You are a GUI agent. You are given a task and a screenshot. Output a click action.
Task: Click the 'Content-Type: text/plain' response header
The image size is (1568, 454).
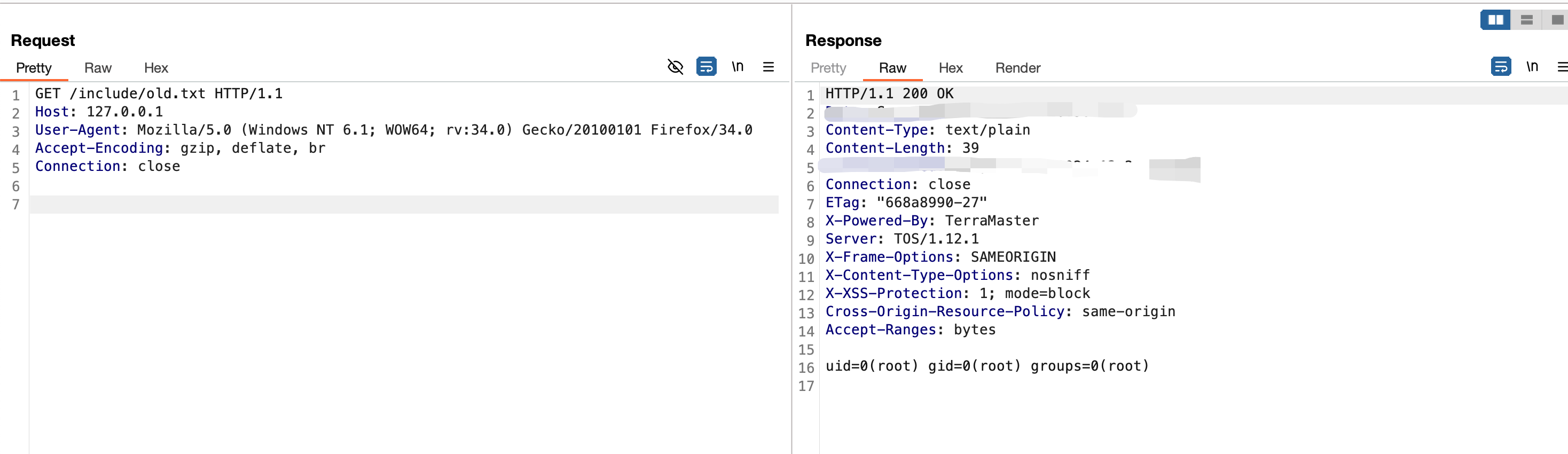click(928, 130)
